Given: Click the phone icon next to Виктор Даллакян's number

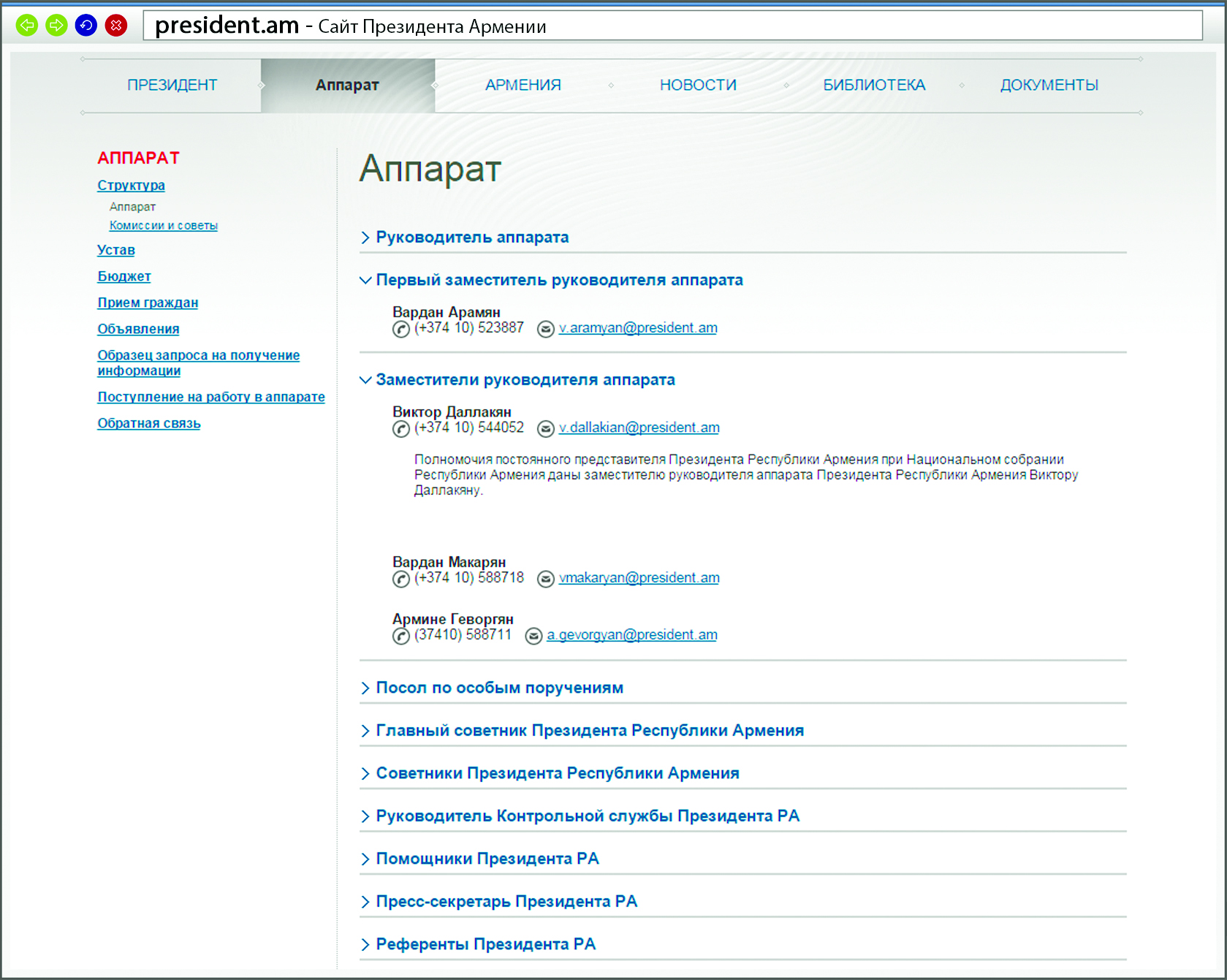Looking at the screenshot, I should [401, 429].
